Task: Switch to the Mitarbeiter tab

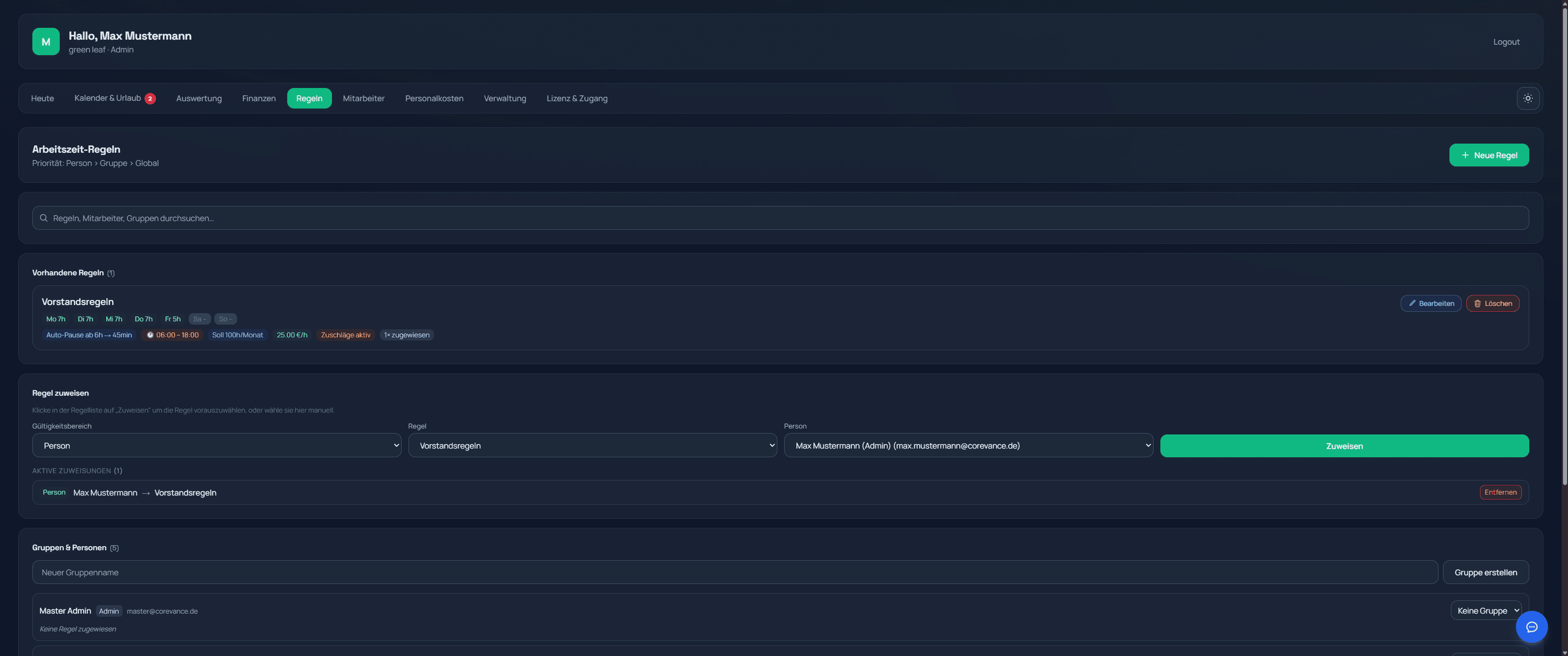Action: point(363,98)
